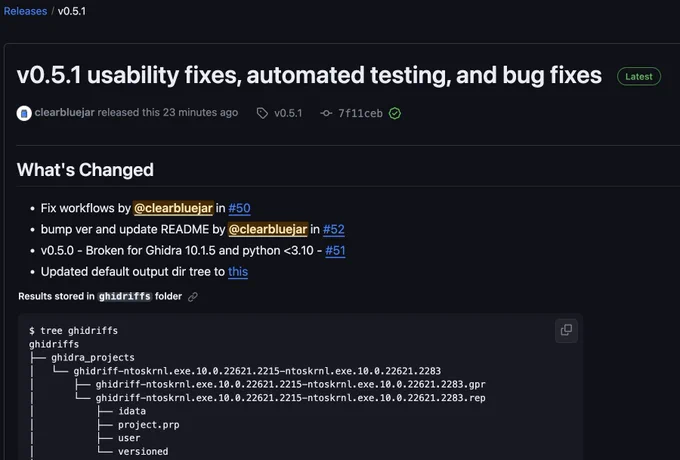This screenshot has width=680, height=460.
Task: Copy the tree ghidriffs code block
Action: pyautogui.click(x=566, y=330)
